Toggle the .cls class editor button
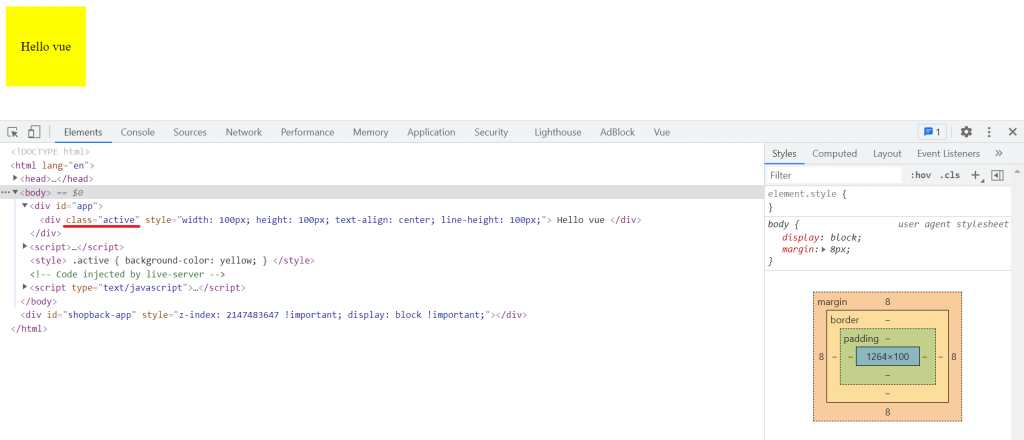The height and width of the screenshot is (440, 1024). pos(950,175)
